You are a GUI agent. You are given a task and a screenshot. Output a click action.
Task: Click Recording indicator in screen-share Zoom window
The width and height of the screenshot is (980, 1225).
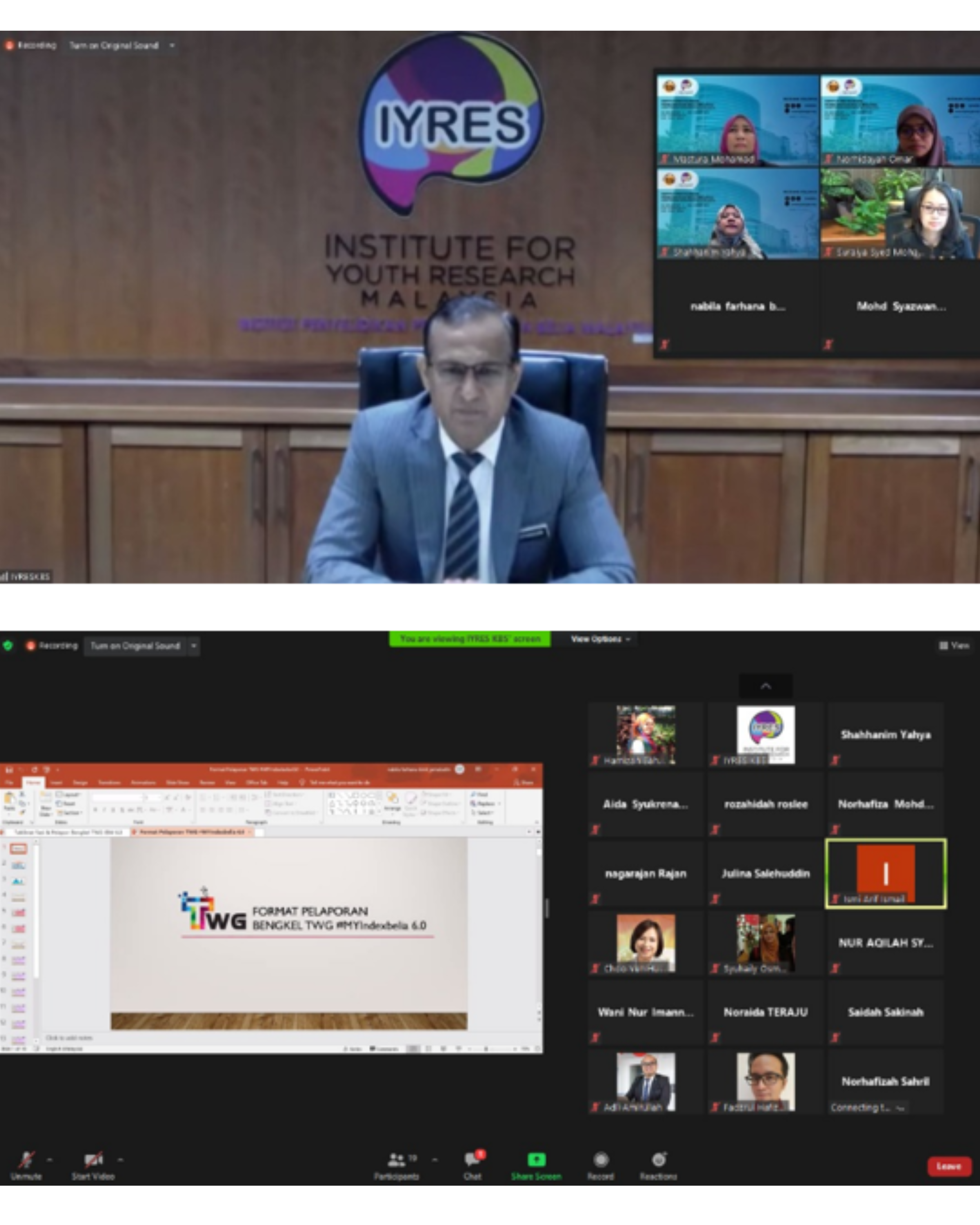[52, 645]
